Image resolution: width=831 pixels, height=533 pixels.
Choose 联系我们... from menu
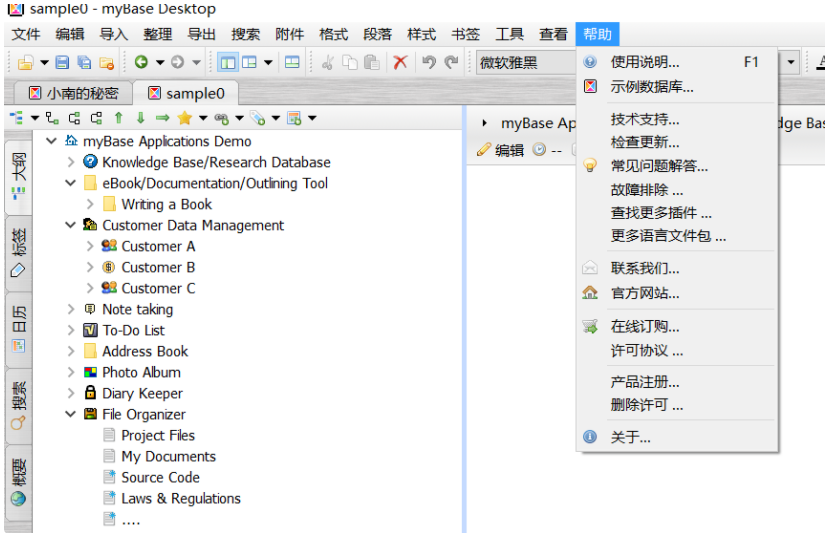pyautogui.click(x=677, y=268)
